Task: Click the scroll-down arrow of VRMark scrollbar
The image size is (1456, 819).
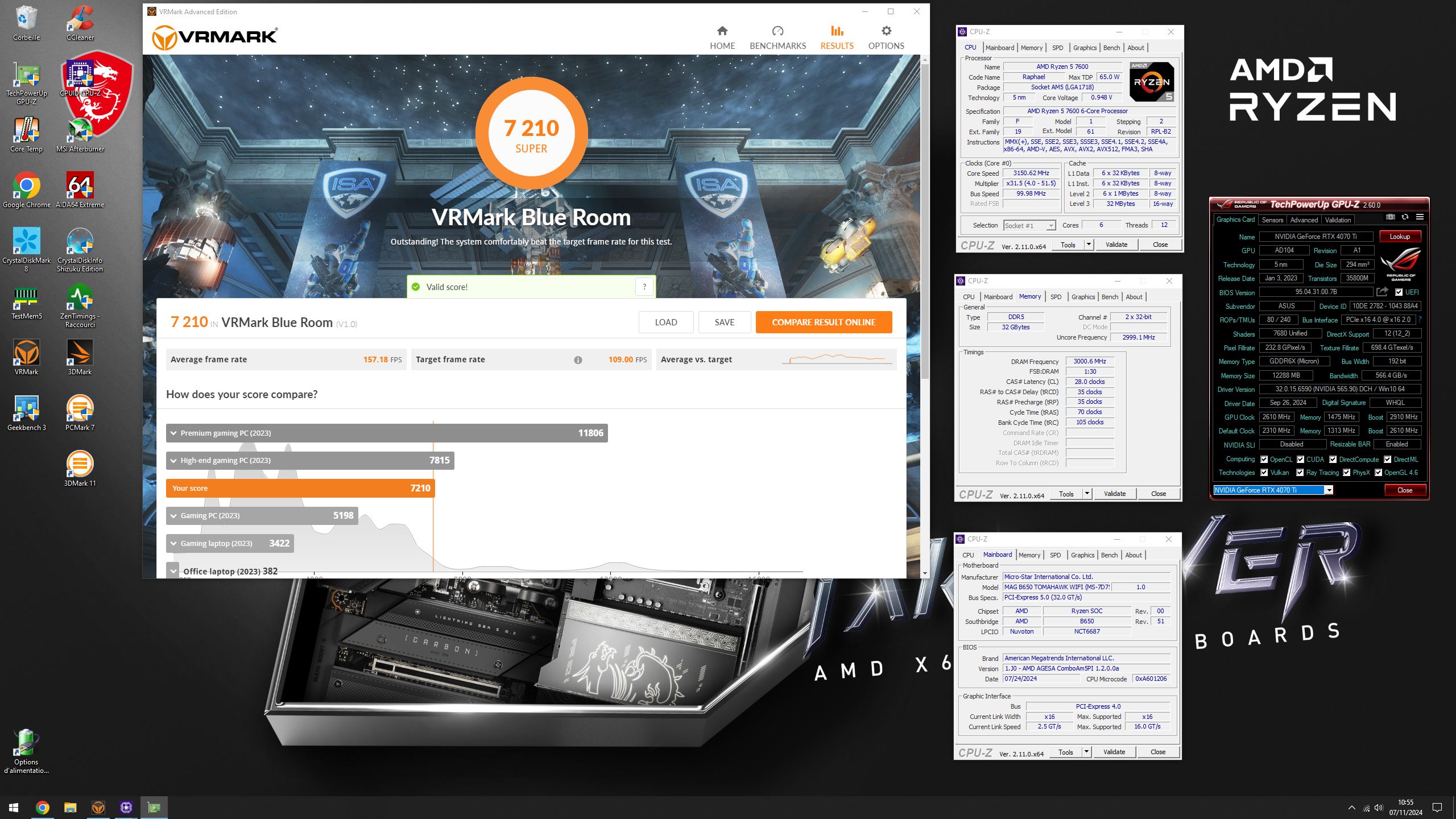Action: tap(925, 573)
